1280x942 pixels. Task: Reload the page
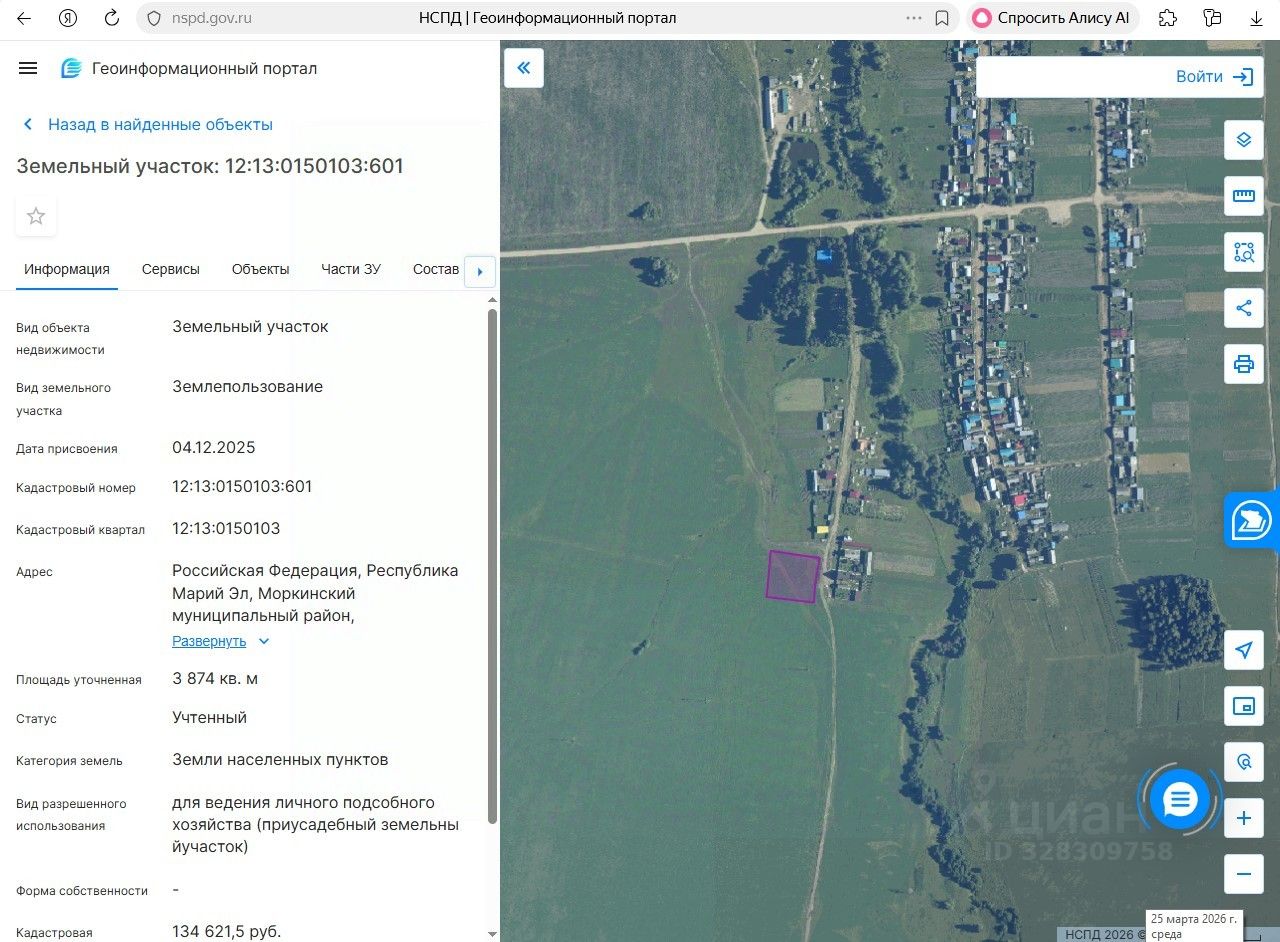click(x=112, y=18)
